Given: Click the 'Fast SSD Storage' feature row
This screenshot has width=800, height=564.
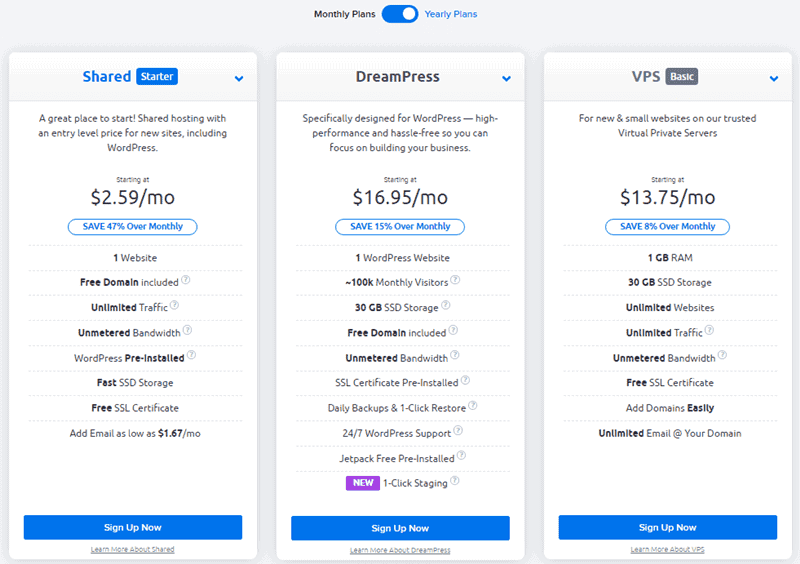Looking at the screenshot, I should 135,383.
